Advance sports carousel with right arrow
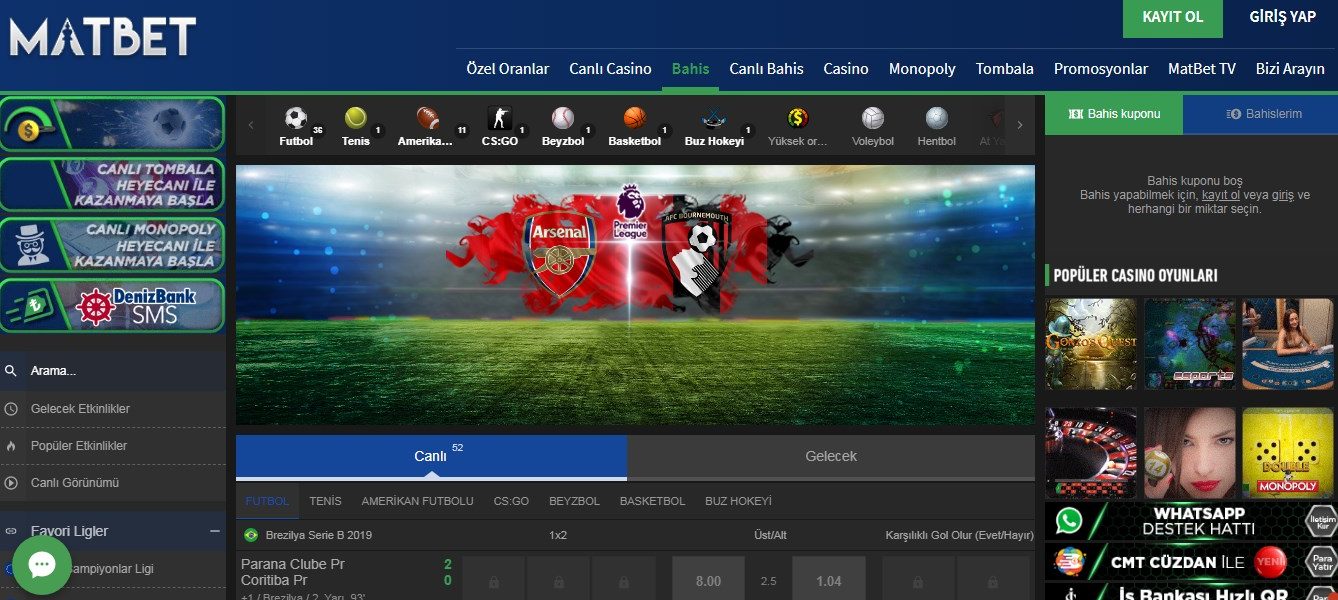 [1020, 125]
